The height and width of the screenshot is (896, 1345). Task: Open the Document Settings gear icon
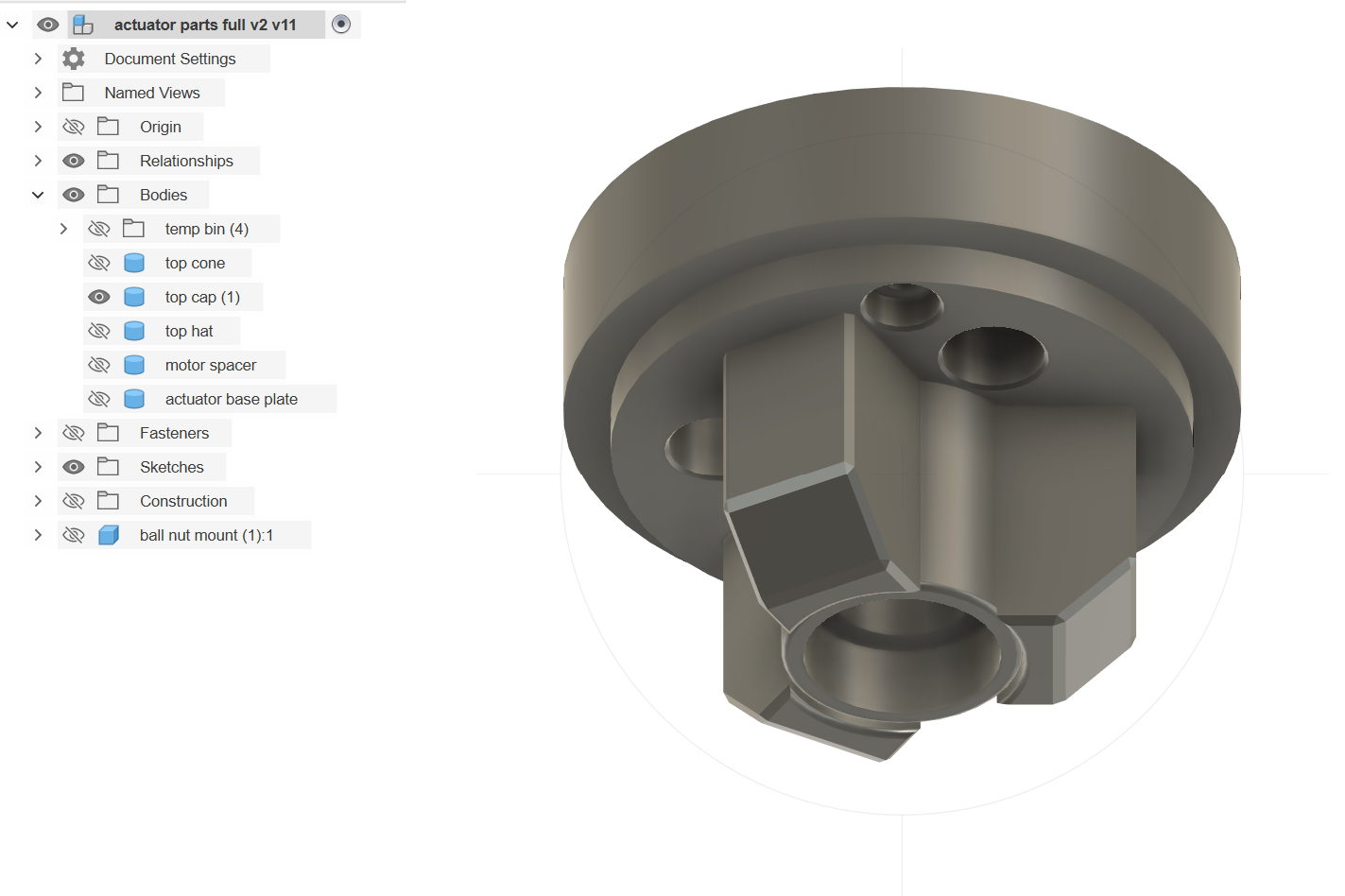pyautogui.click(x=73, y=58)
